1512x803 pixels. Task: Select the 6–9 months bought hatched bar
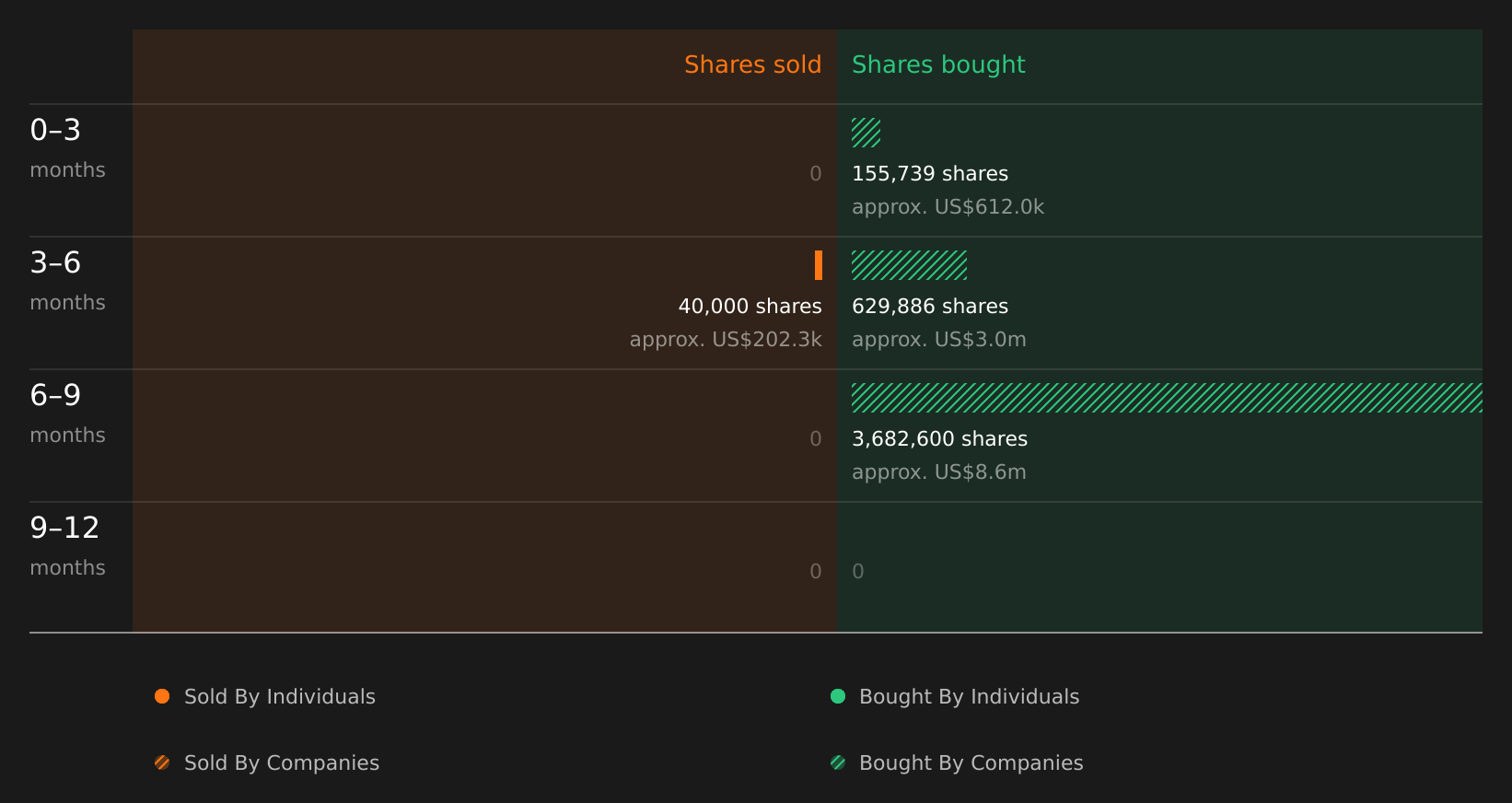pyautogui.click(x=1167, y=398)
